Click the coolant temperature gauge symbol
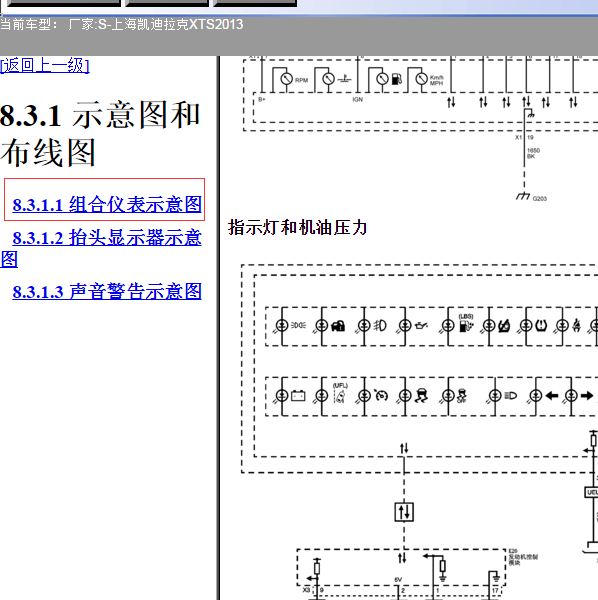The width and height of the screenshot is (598, 600). pos(329,79)
